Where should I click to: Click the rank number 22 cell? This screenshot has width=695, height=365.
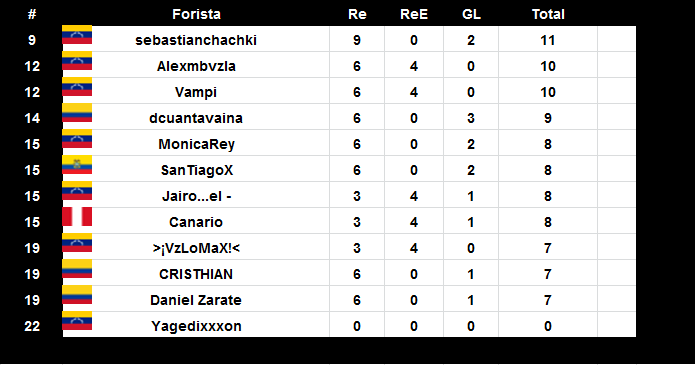coord(32,326)
